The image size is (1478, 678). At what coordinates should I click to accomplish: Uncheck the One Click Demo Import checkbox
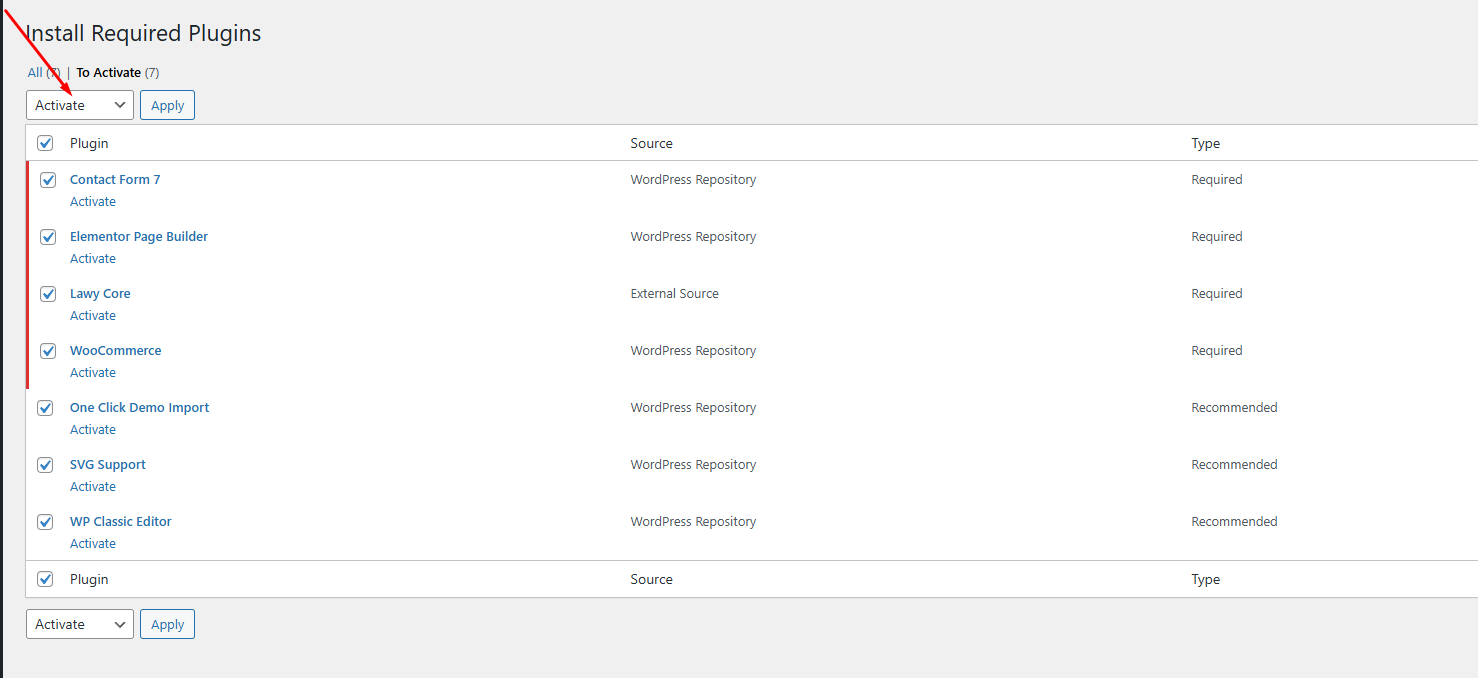(x=45, y=408)
